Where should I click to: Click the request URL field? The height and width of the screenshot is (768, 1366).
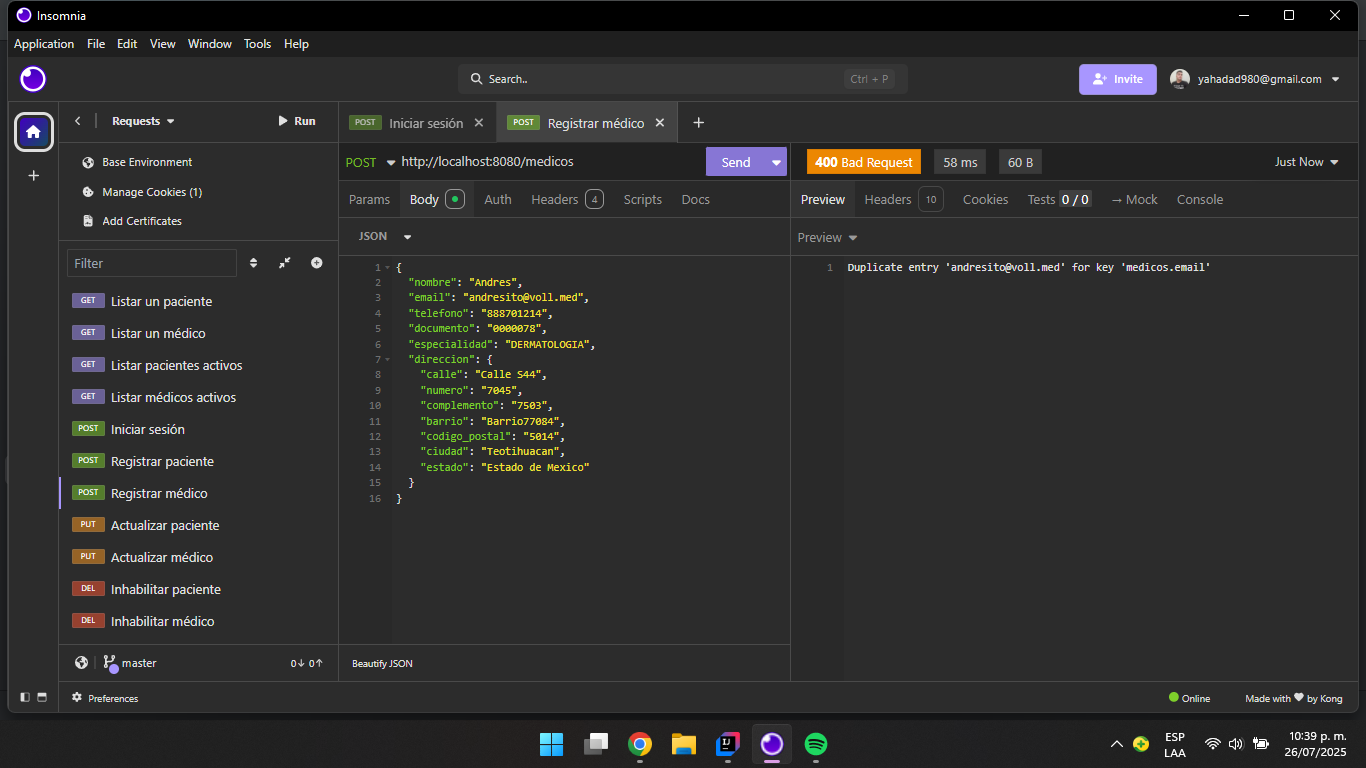coord(550,161)
